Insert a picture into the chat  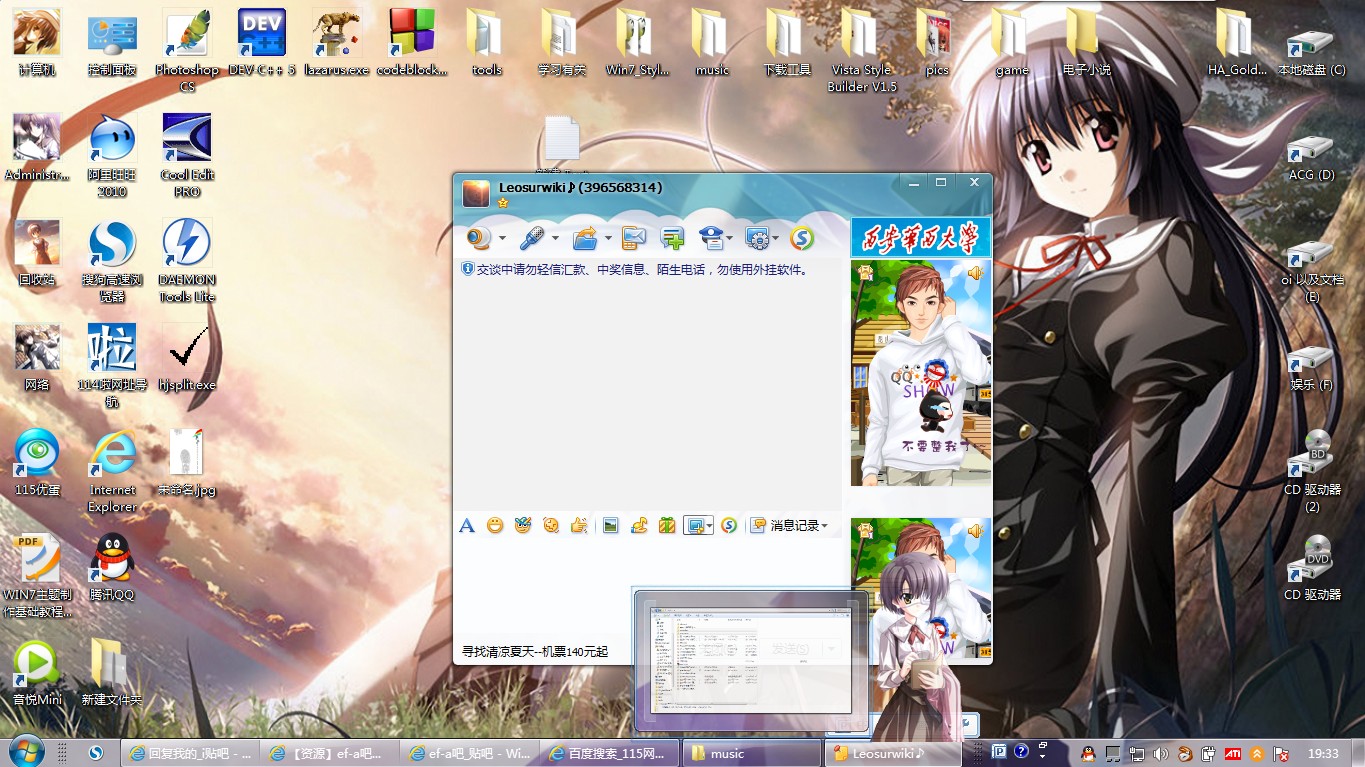pos(611,525)
